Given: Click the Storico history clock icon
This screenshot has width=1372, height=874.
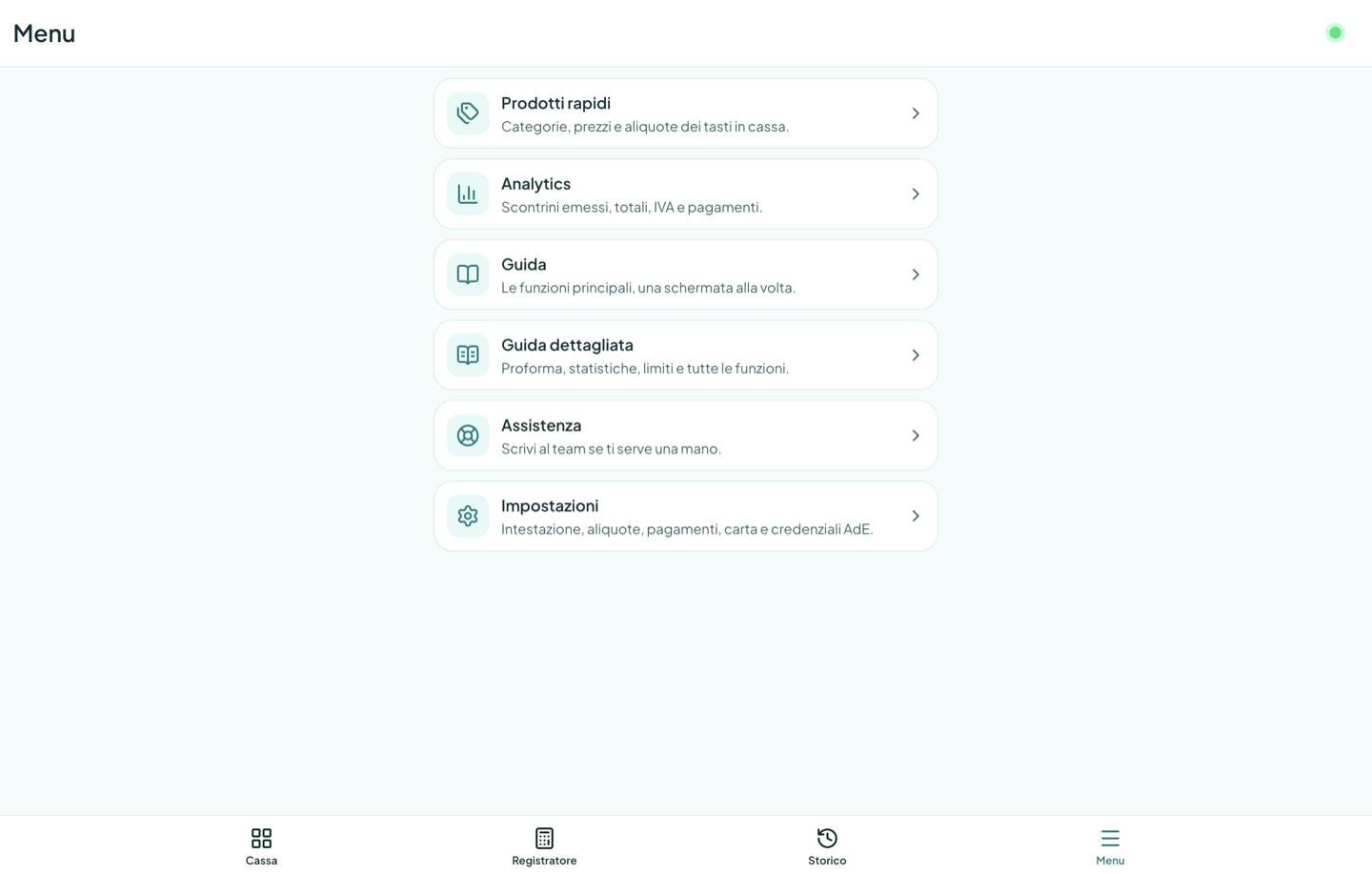Looking at the screenshot, I should [827, 838].
